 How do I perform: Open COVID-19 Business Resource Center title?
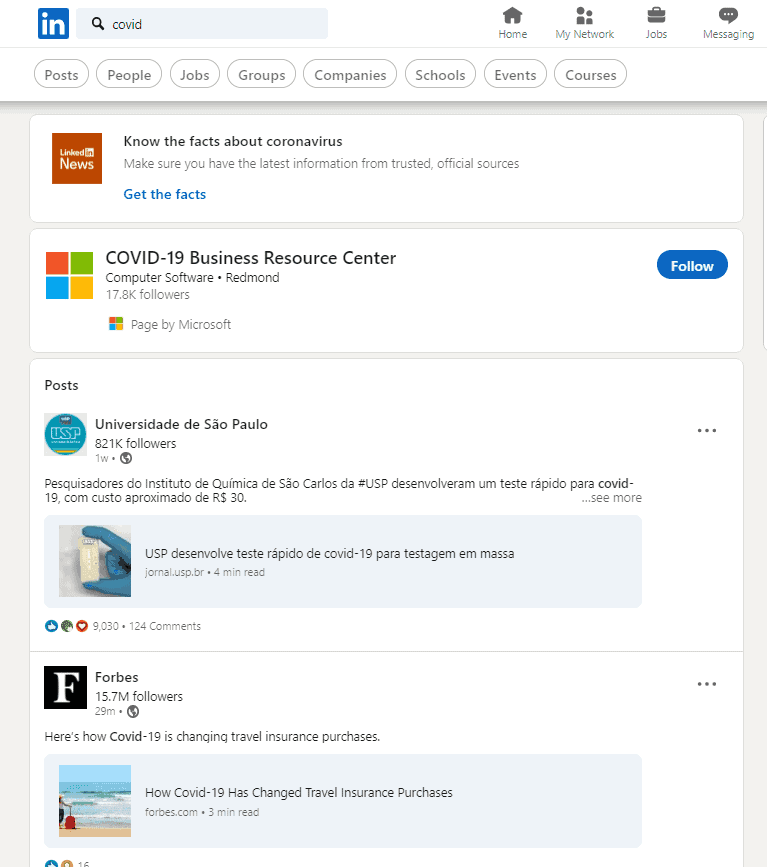click(x=251, y=258)
